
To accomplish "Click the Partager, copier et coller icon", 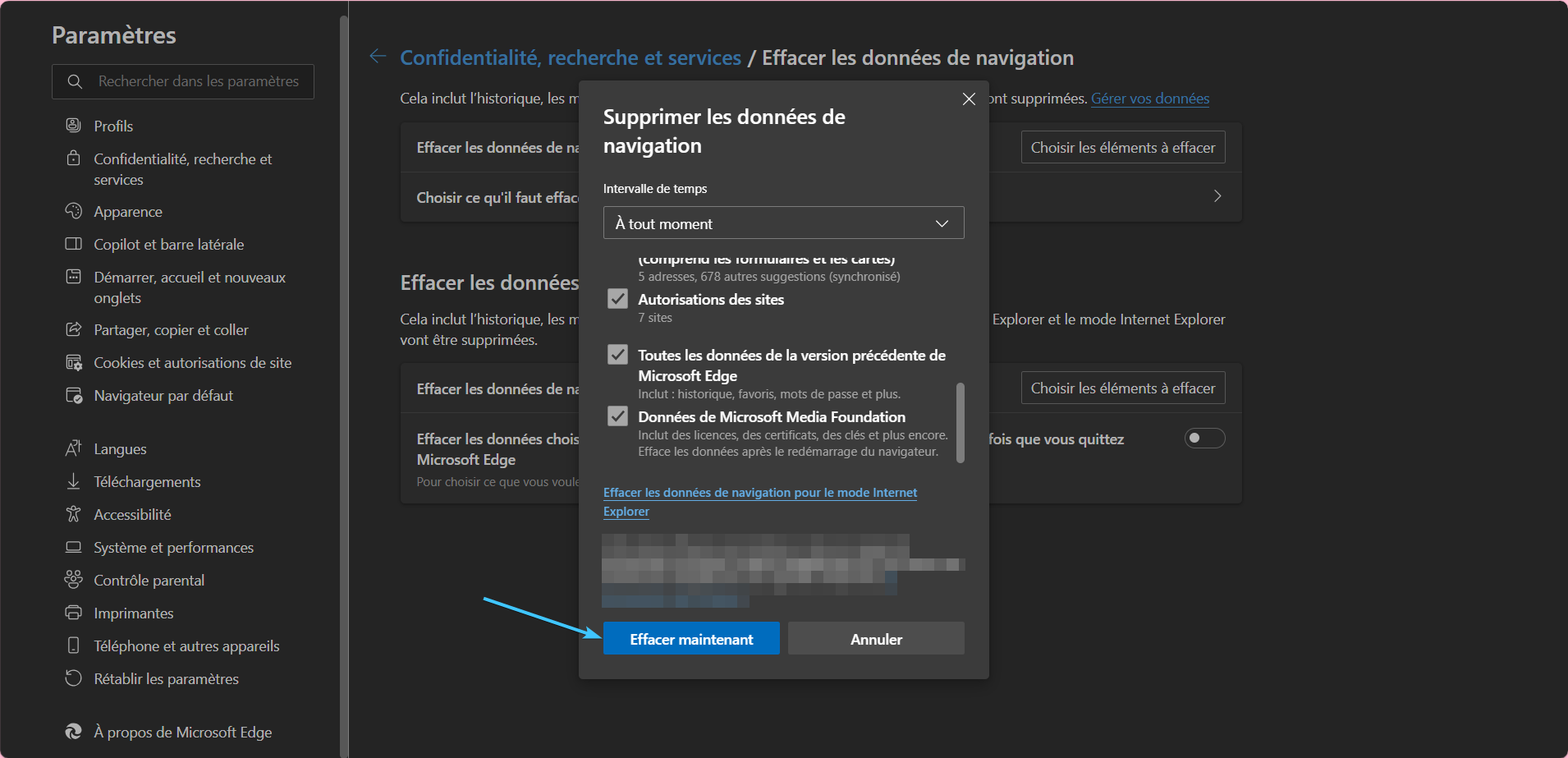I will tap(73, 329).
